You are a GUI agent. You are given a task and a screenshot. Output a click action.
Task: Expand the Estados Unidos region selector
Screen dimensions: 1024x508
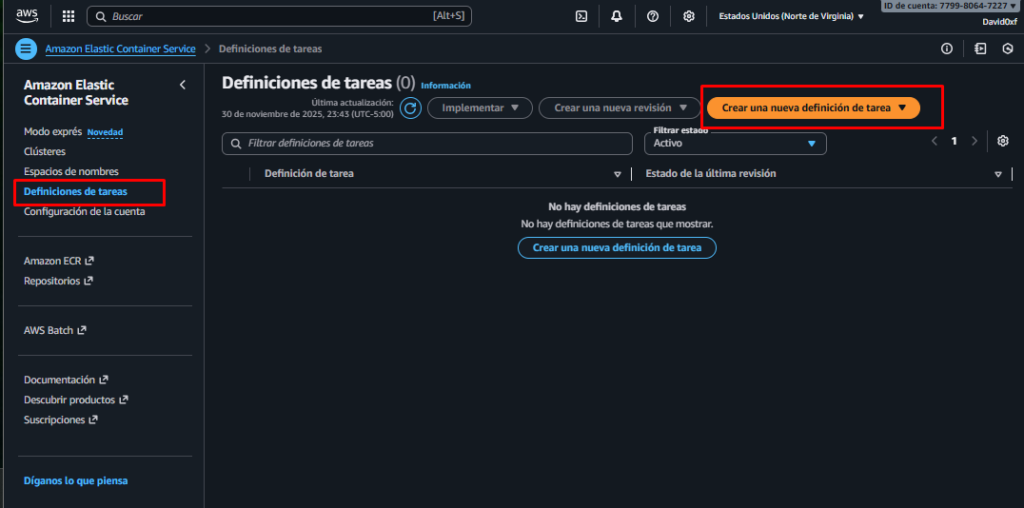point(791,16)
